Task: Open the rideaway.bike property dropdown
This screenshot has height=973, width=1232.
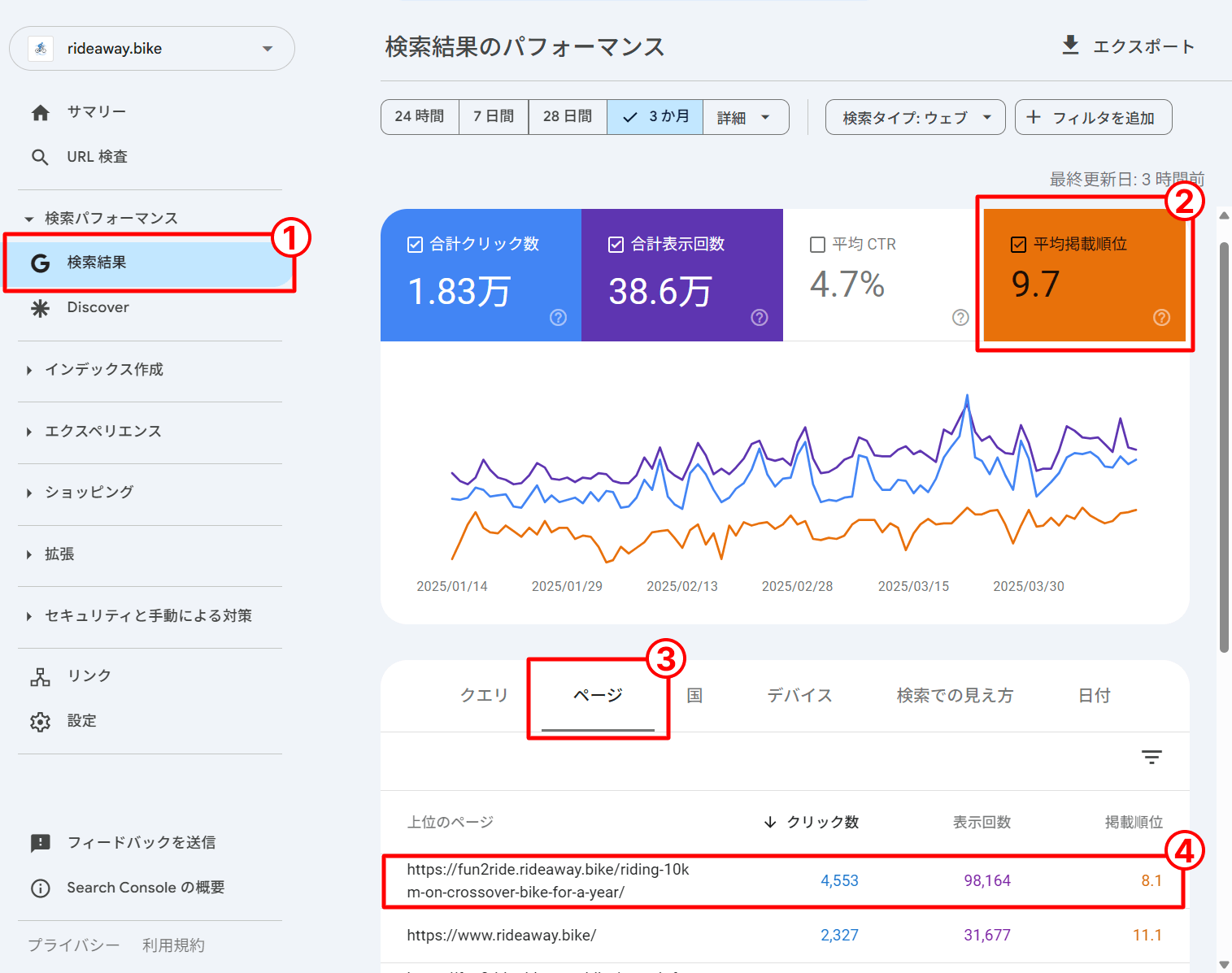Action: [152, 48]
